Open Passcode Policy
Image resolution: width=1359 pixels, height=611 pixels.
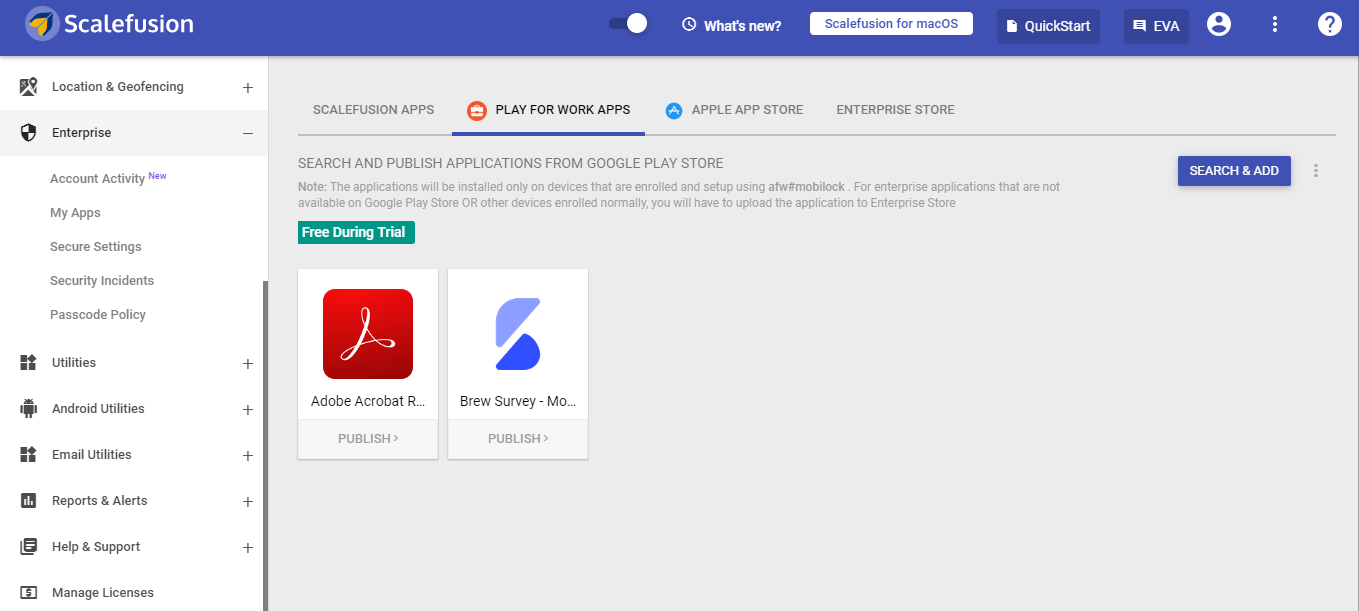click(x=98, y=315)
